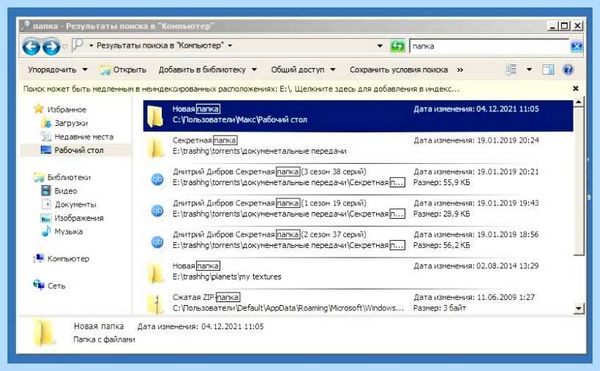600x371 pixels.
Task: Click folder icon of Секретная папка
Action: coord(155,148)
